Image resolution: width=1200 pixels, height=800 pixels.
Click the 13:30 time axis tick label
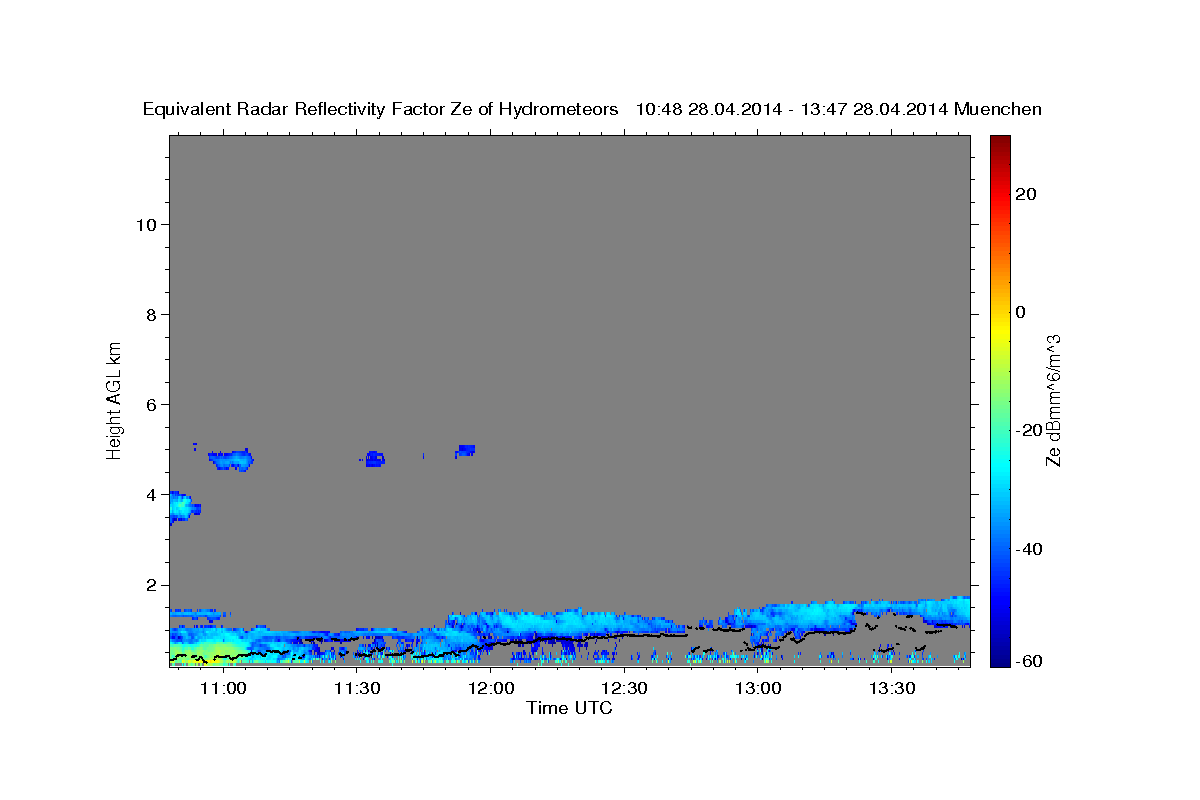click(x=893, y=689)
